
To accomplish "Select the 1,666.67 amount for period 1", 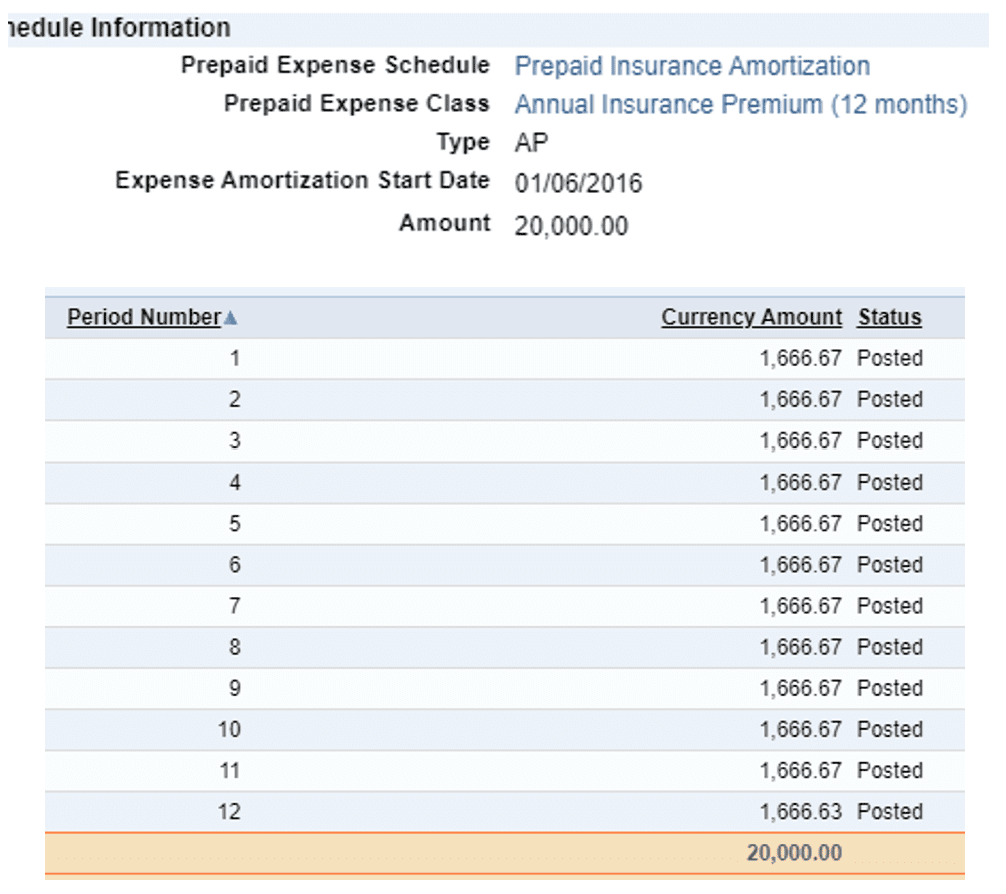I will (x=801, y=358).
